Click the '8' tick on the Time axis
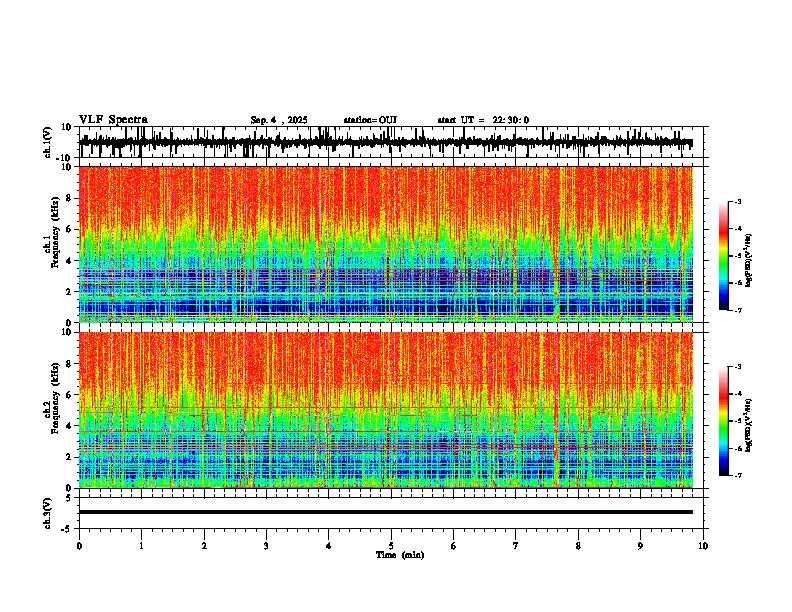Screen dimensions: 792x612 point(578,546)
